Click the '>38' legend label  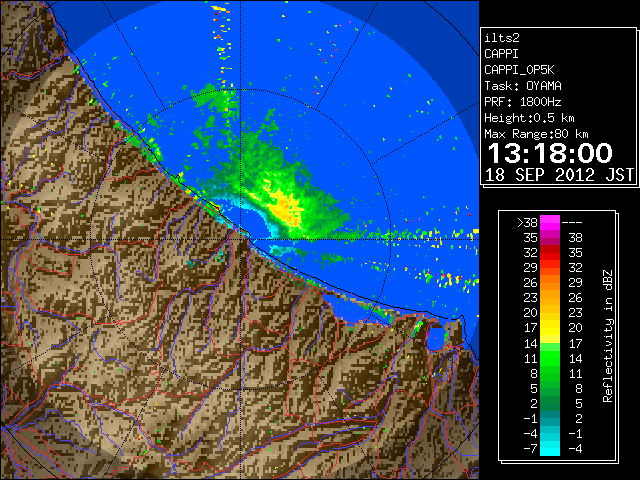coord(527,223)
